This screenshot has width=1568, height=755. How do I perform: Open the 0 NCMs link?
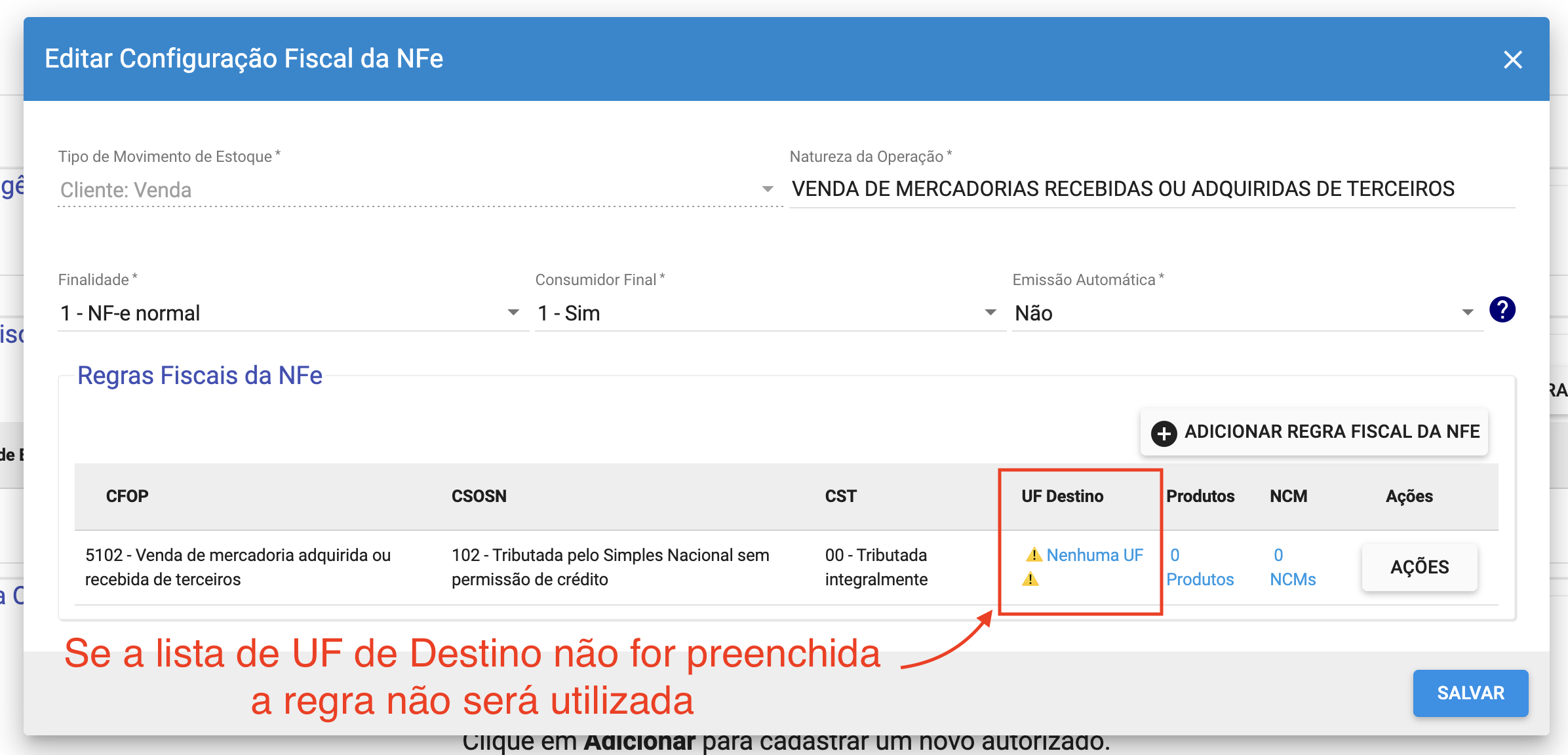1293,568
